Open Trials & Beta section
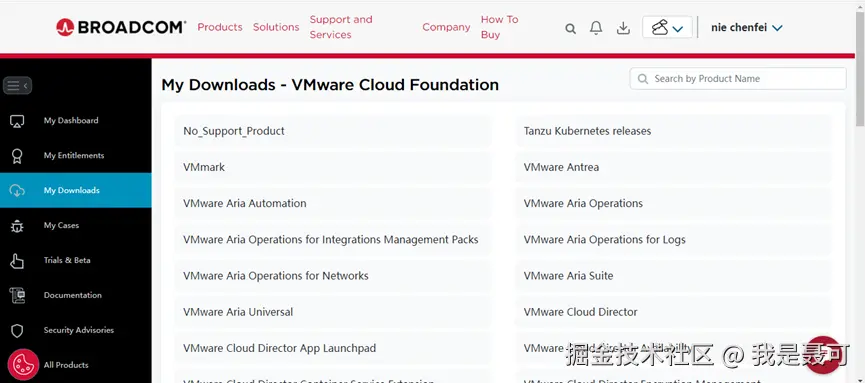865x383 pixels. pyautogui.click(x=67, y=260)
